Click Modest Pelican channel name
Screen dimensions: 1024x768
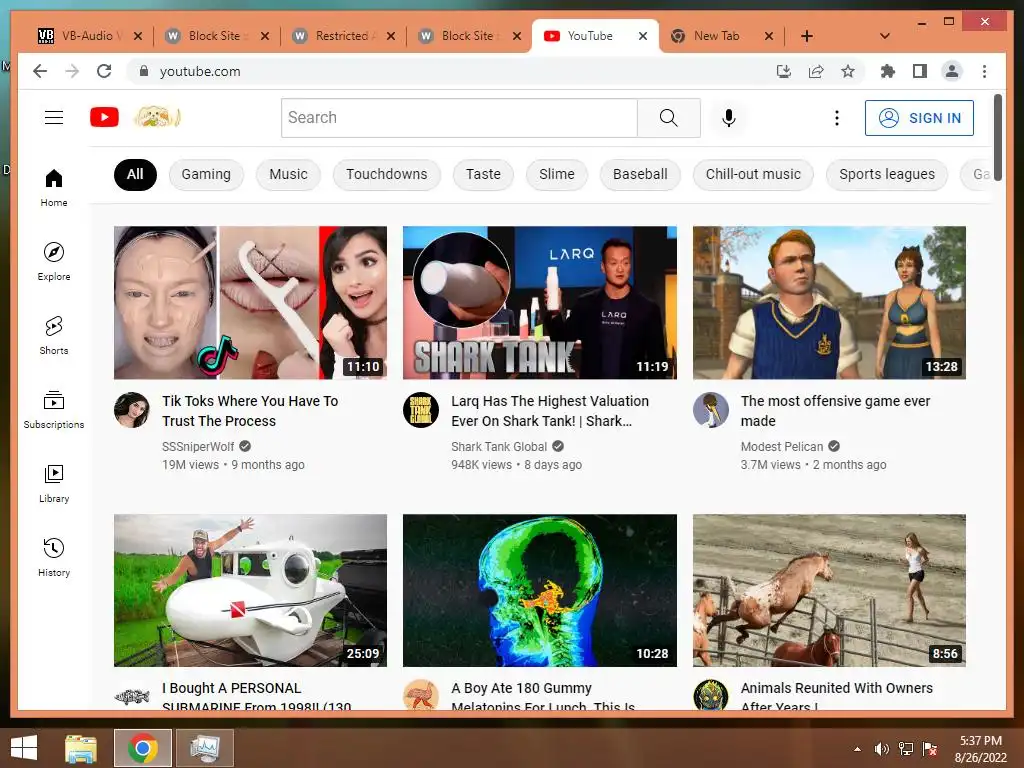point(782,447)
